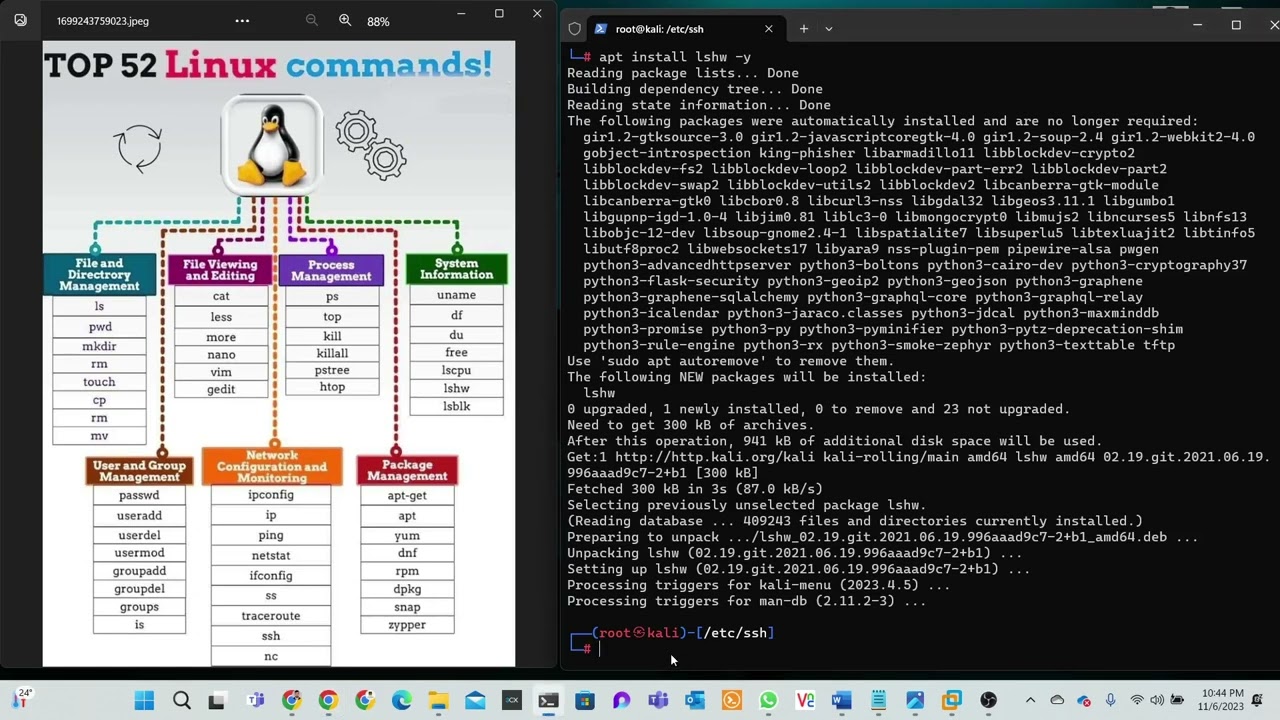Click the 'traceroute' entry in the infographic
This screenshot has width=1280, height=720.
pos(271,616)
